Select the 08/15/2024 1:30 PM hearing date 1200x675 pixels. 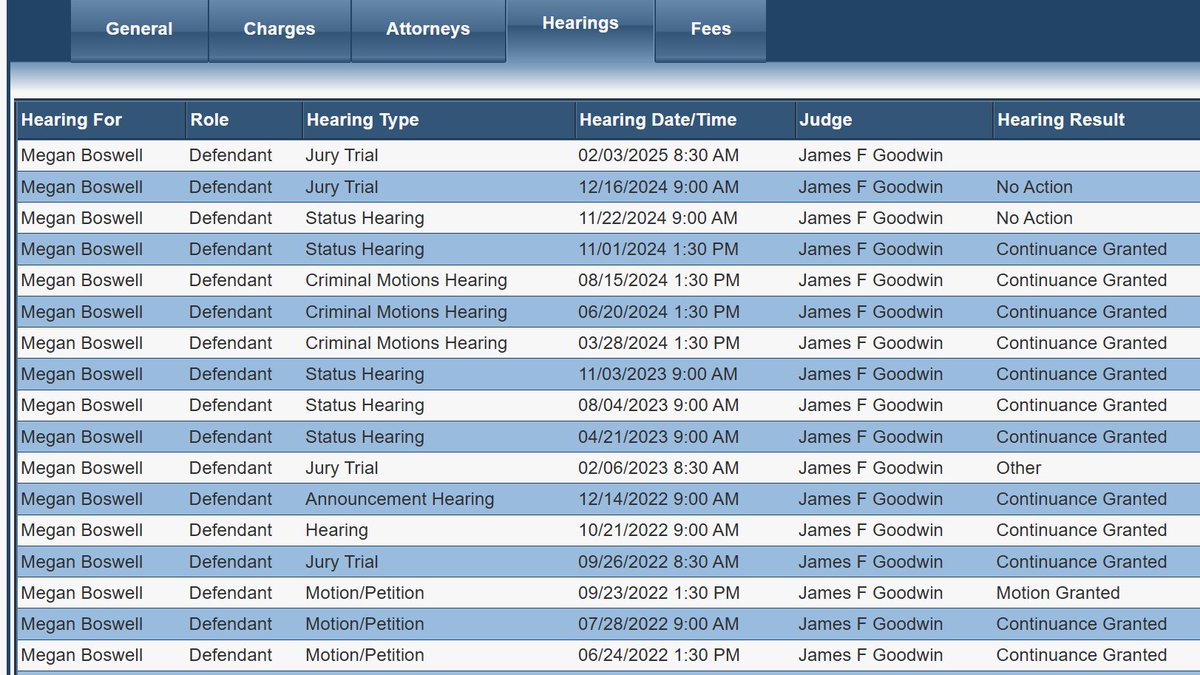(658, 280)
